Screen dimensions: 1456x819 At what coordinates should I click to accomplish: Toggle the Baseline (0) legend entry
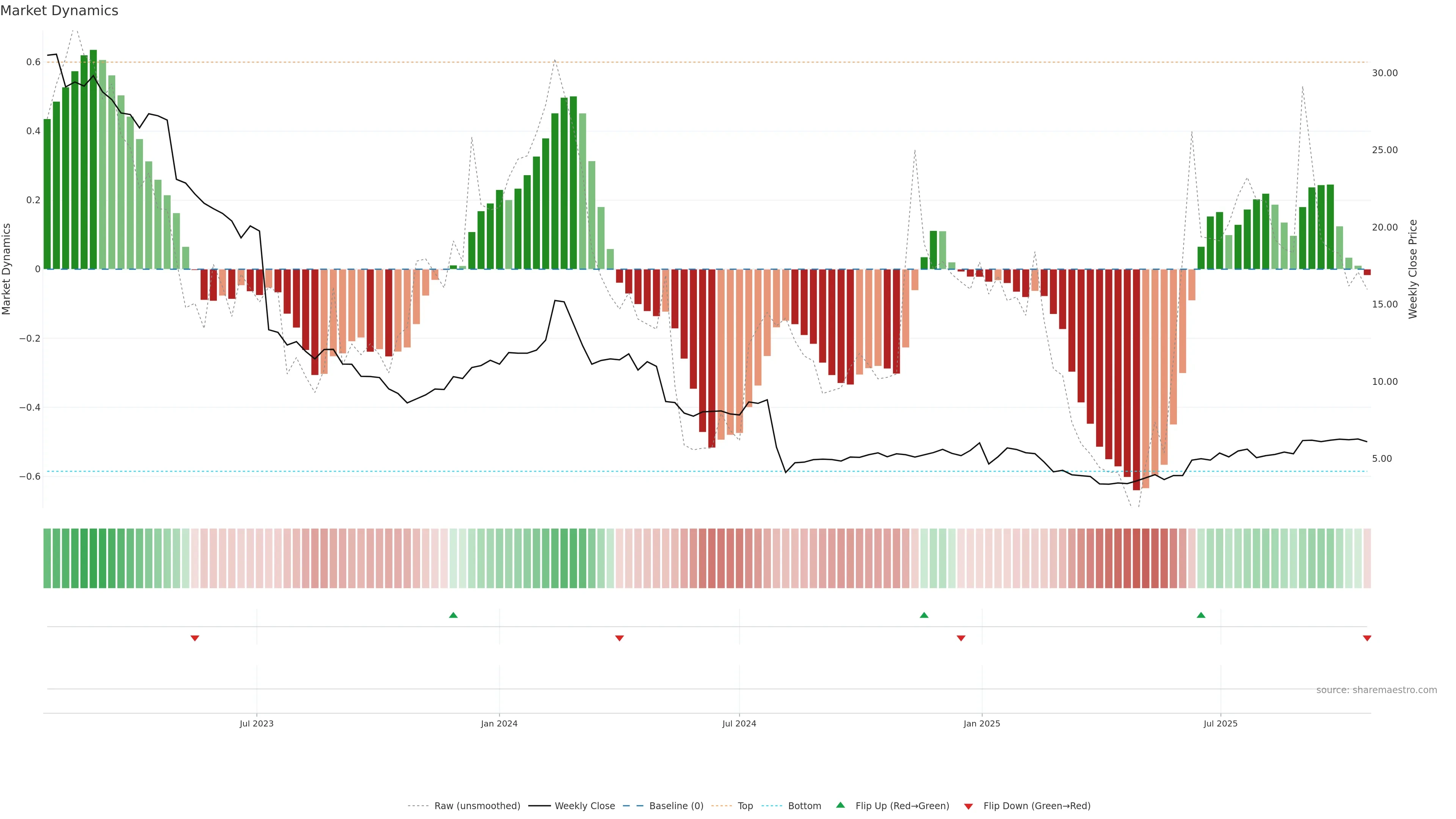(676, 806)
